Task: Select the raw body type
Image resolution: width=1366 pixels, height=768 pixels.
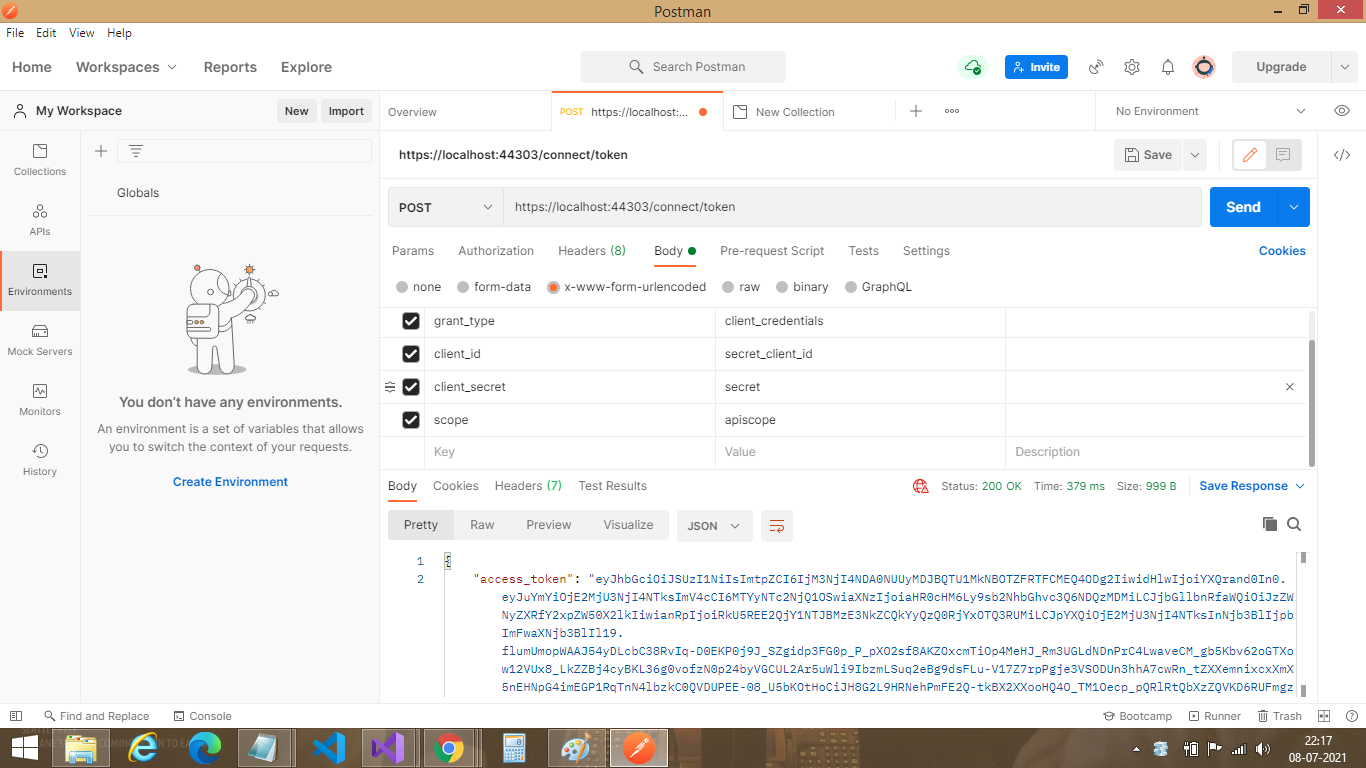Action: coord(728,287)
